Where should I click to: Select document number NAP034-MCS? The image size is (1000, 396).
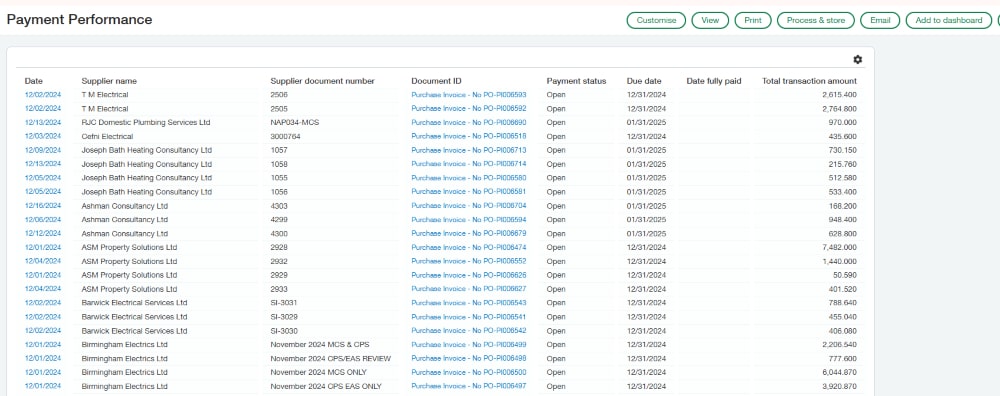click(x=295, y=122)
